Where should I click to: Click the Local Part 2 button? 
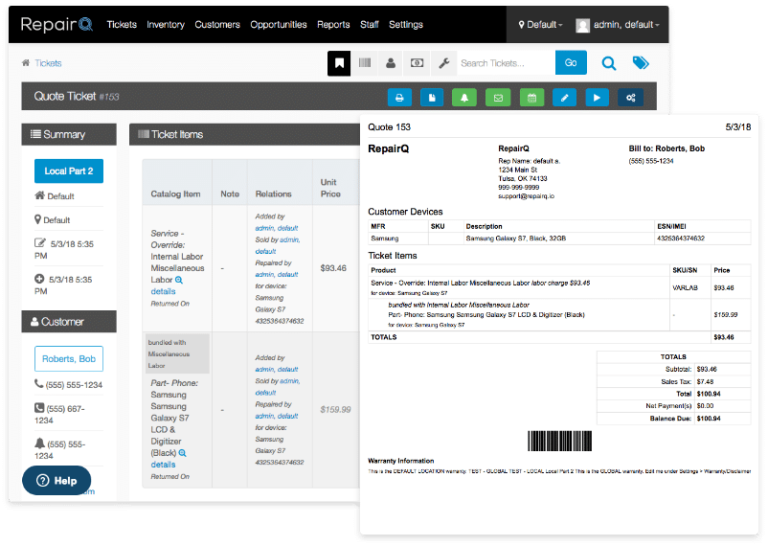pos(68,171)
